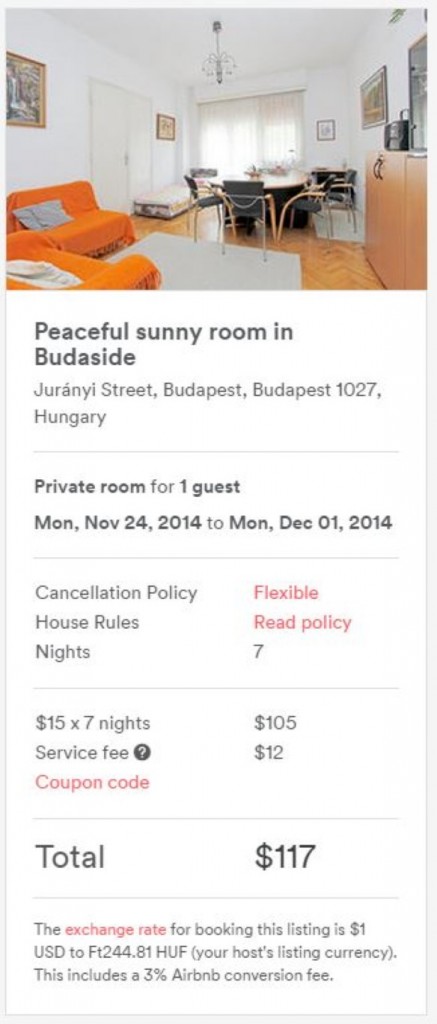The image size is (437, 1024).
Task: Open the Read policy house rules link
Action: 302,622
